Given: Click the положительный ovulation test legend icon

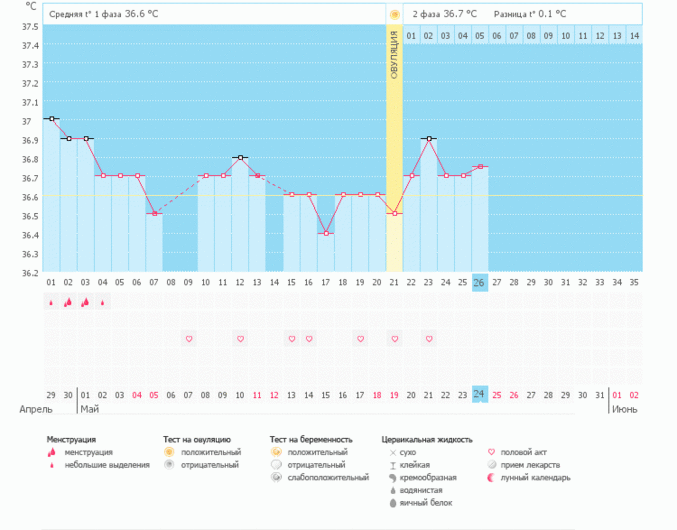Looking at the screenshot, I should (169, 452).
